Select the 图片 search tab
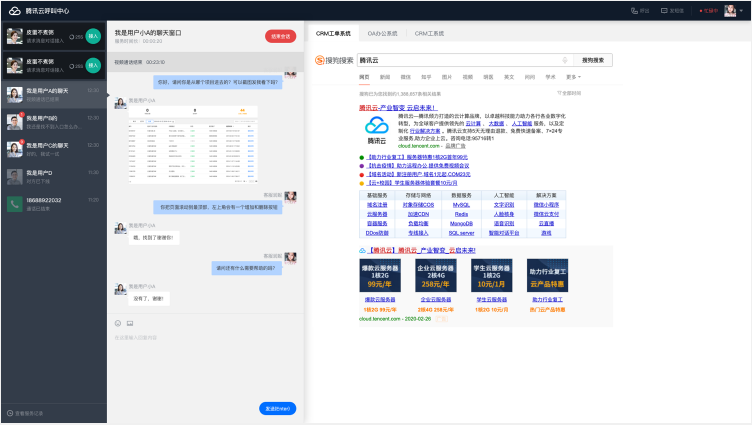The width and height of the screenshot is (752, 425). pos(447,77)
